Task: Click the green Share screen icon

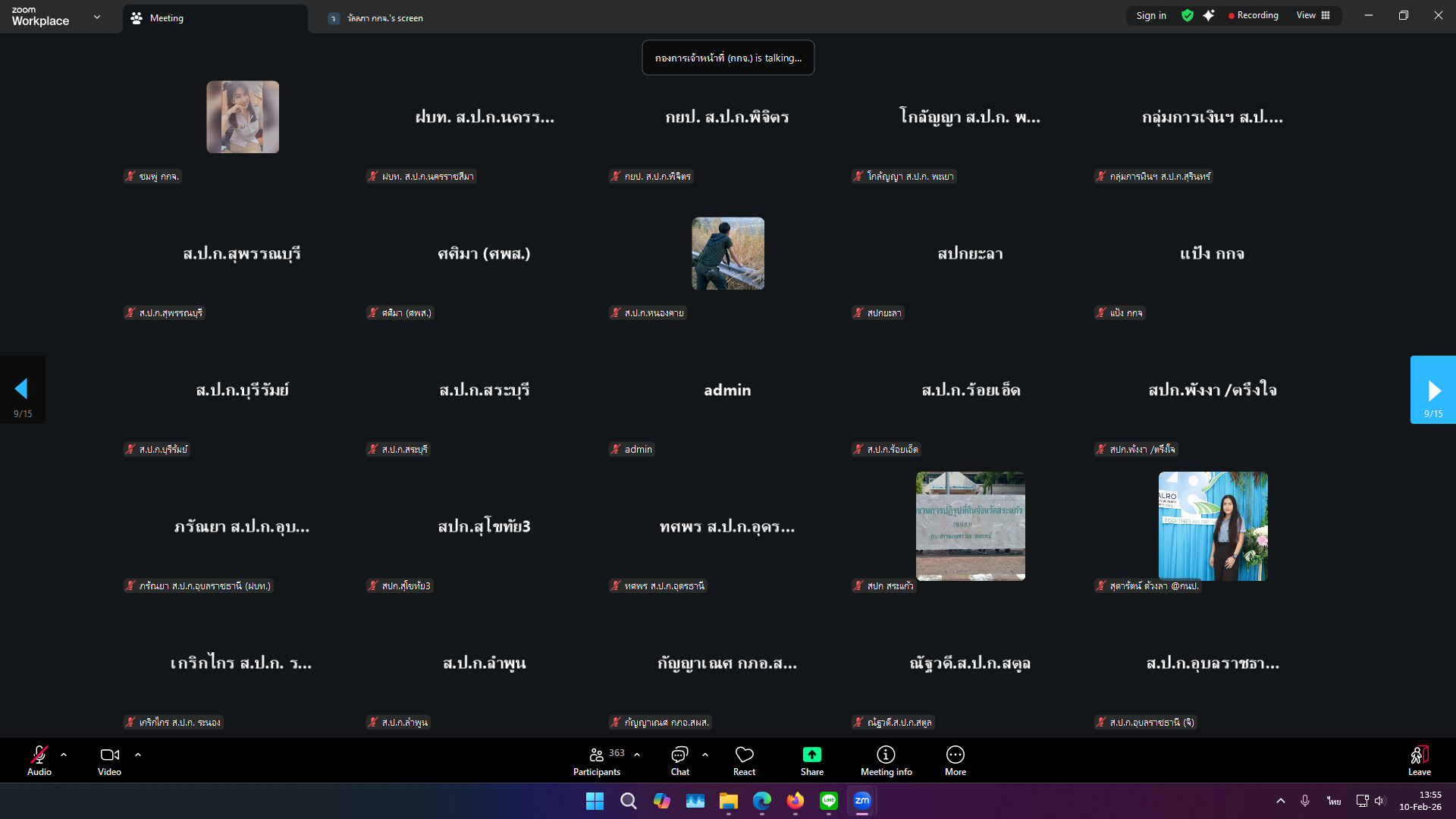Action: click(811, 755)
